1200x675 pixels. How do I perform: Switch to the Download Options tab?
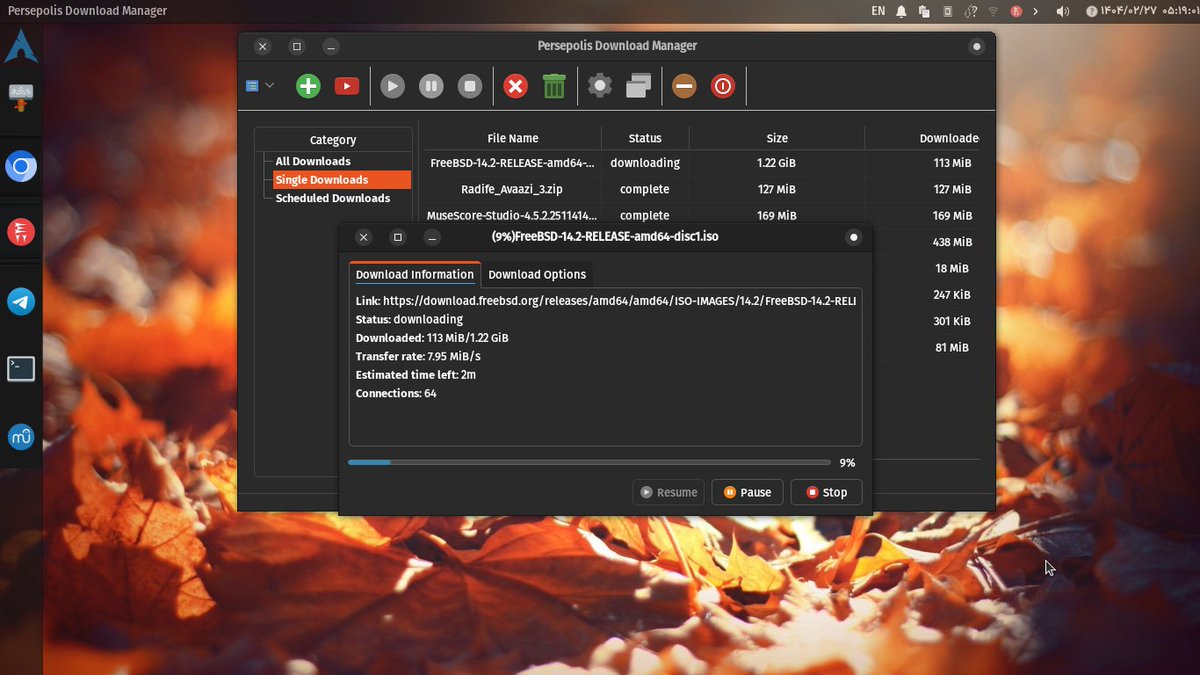point(537,274)
